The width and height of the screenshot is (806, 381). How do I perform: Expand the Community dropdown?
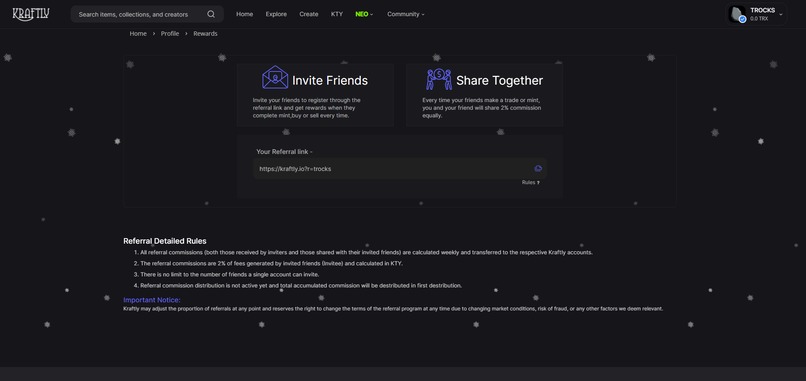(406, 14)
